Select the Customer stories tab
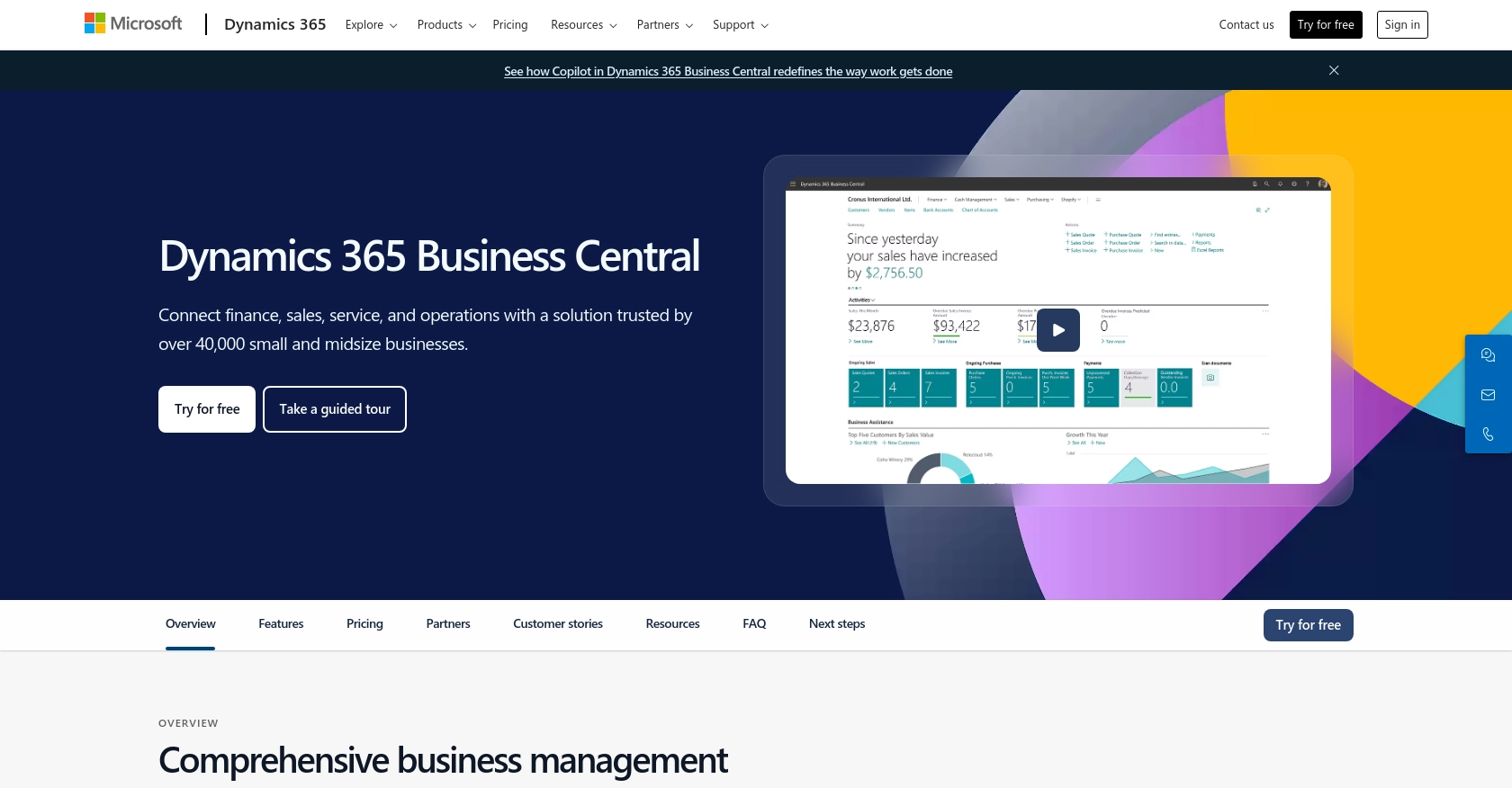 click(x=558, y=624)
